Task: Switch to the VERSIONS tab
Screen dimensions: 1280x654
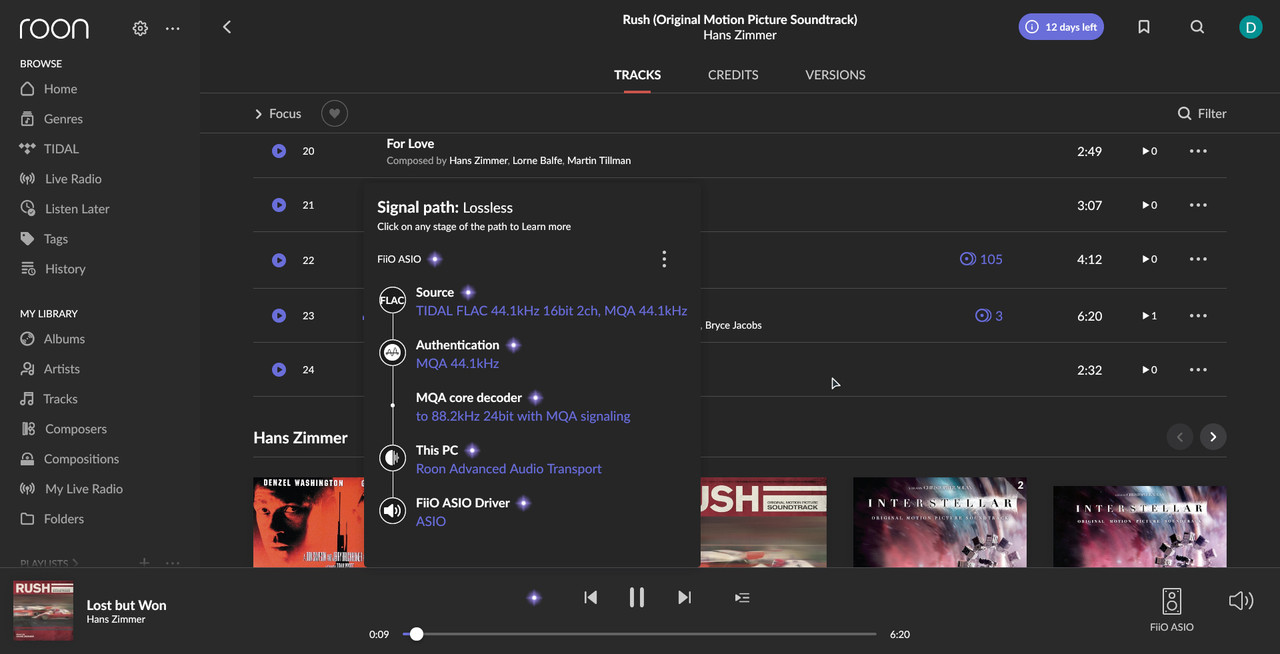Action: (x=835, y=75)
